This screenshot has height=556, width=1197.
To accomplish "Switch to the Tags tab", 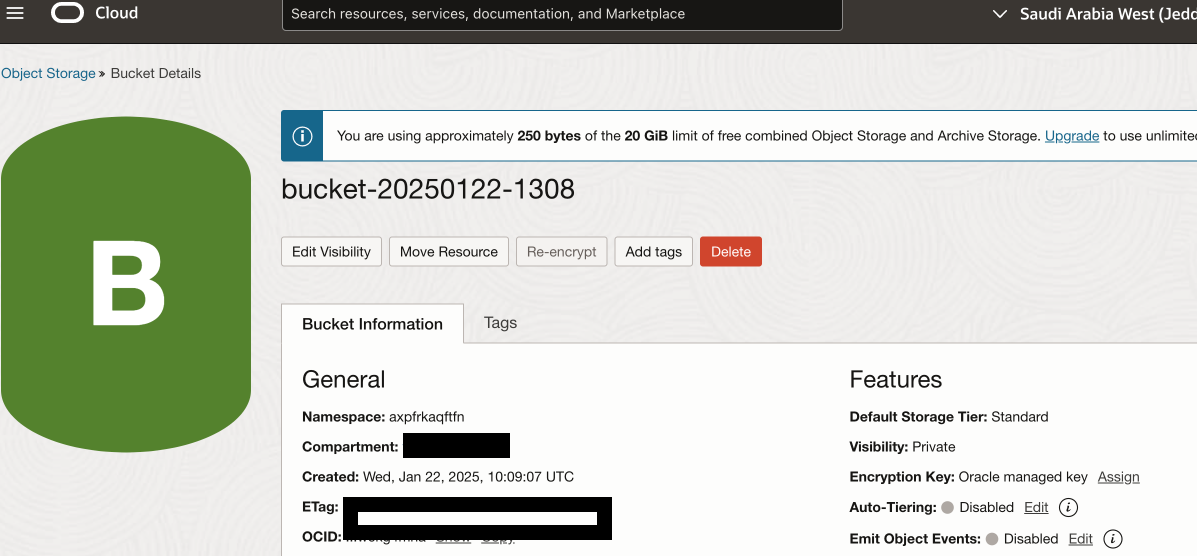I will [x=500, y=323].
